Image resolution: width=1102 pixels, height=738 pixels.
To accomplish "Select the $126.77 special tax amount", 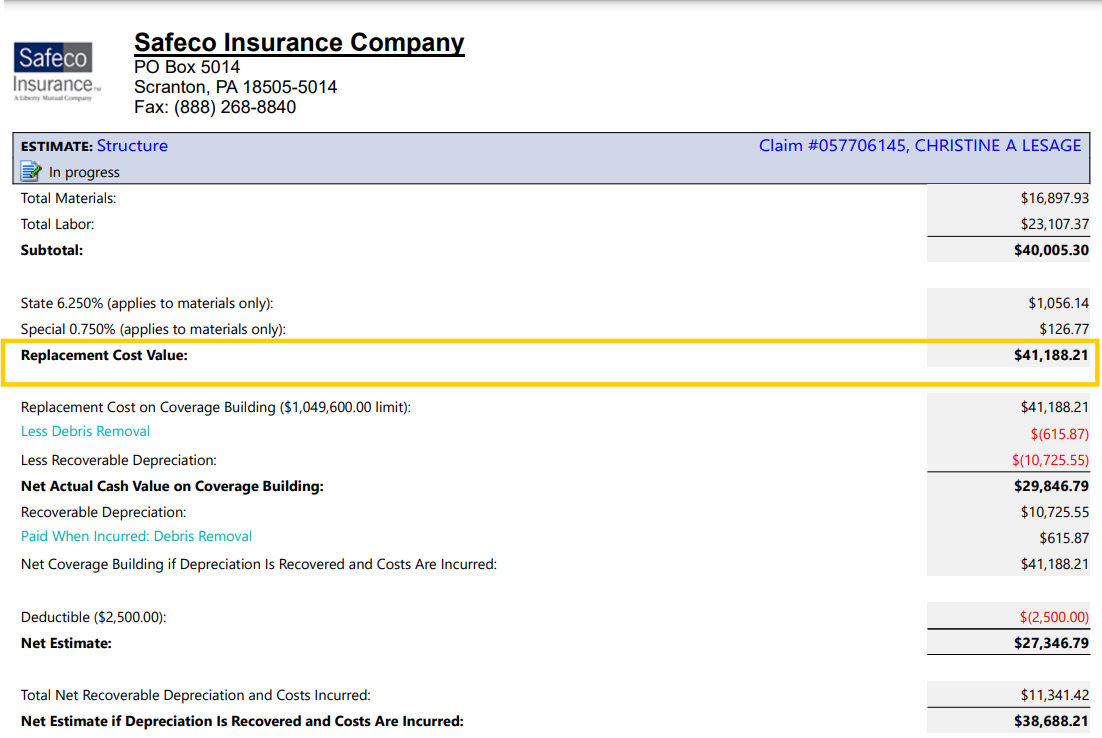I will pos(1064,329).
